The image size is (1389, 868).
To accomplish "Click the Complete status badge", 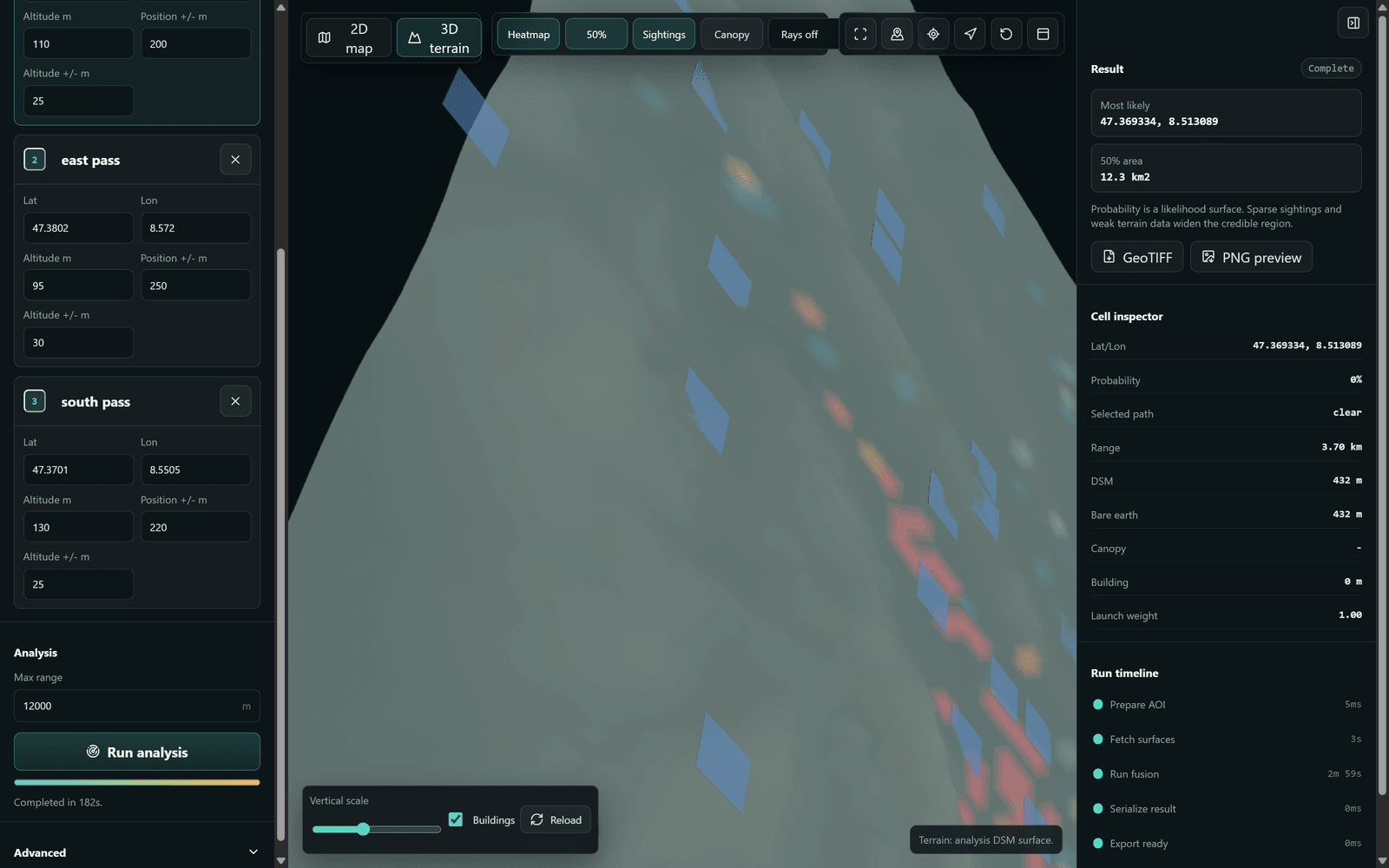I will tap(1331, 69).
